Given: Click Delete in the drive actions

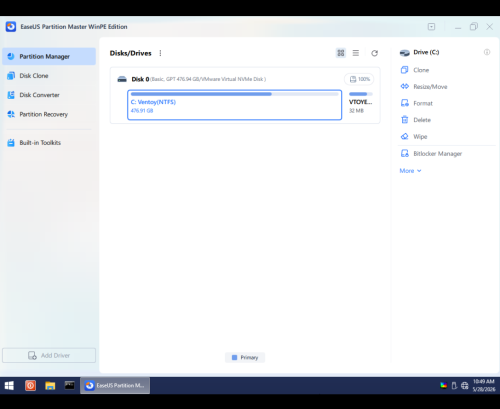Looking at the screenshot, I should tap(422, 120).
